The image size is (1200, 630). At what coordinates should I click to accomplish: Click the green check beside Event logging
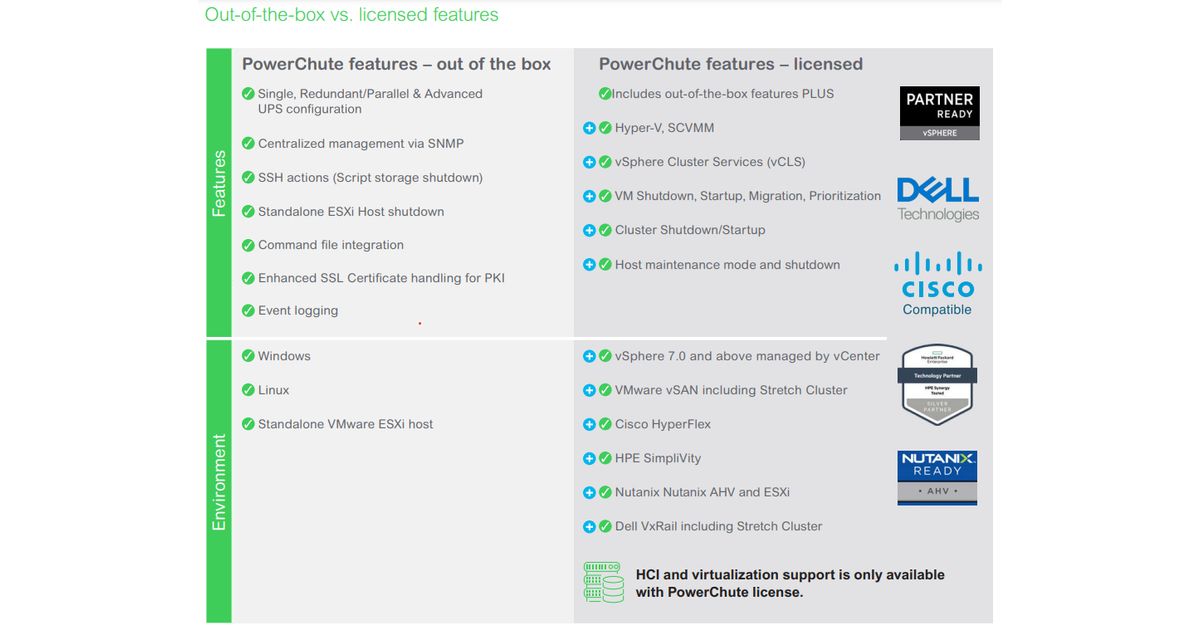point(248,311)
